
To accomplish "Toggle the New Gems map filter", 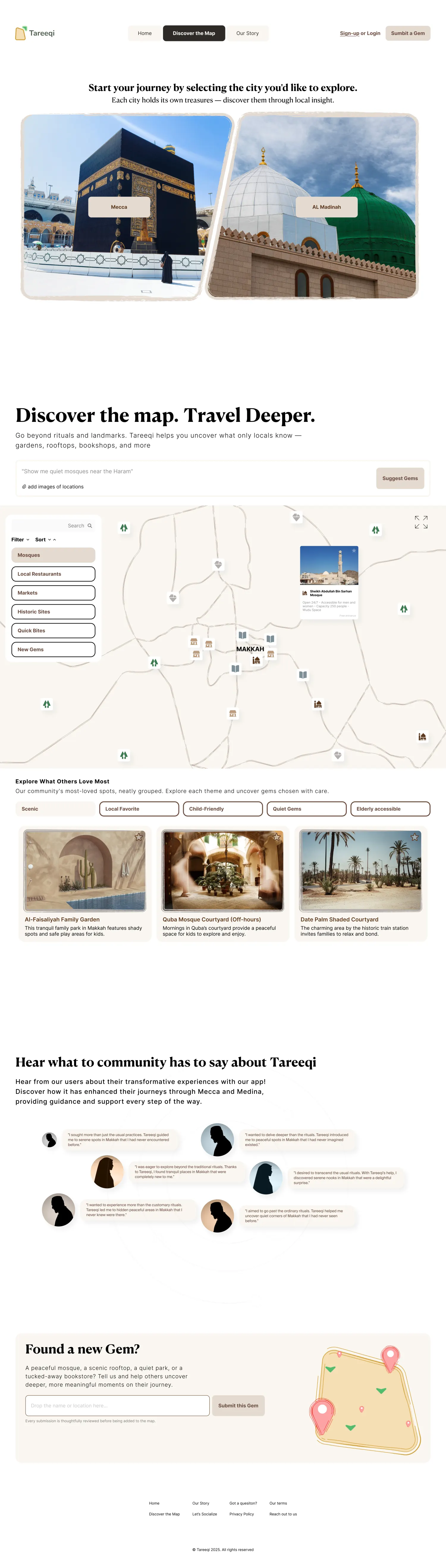I will tap(54, 649).
